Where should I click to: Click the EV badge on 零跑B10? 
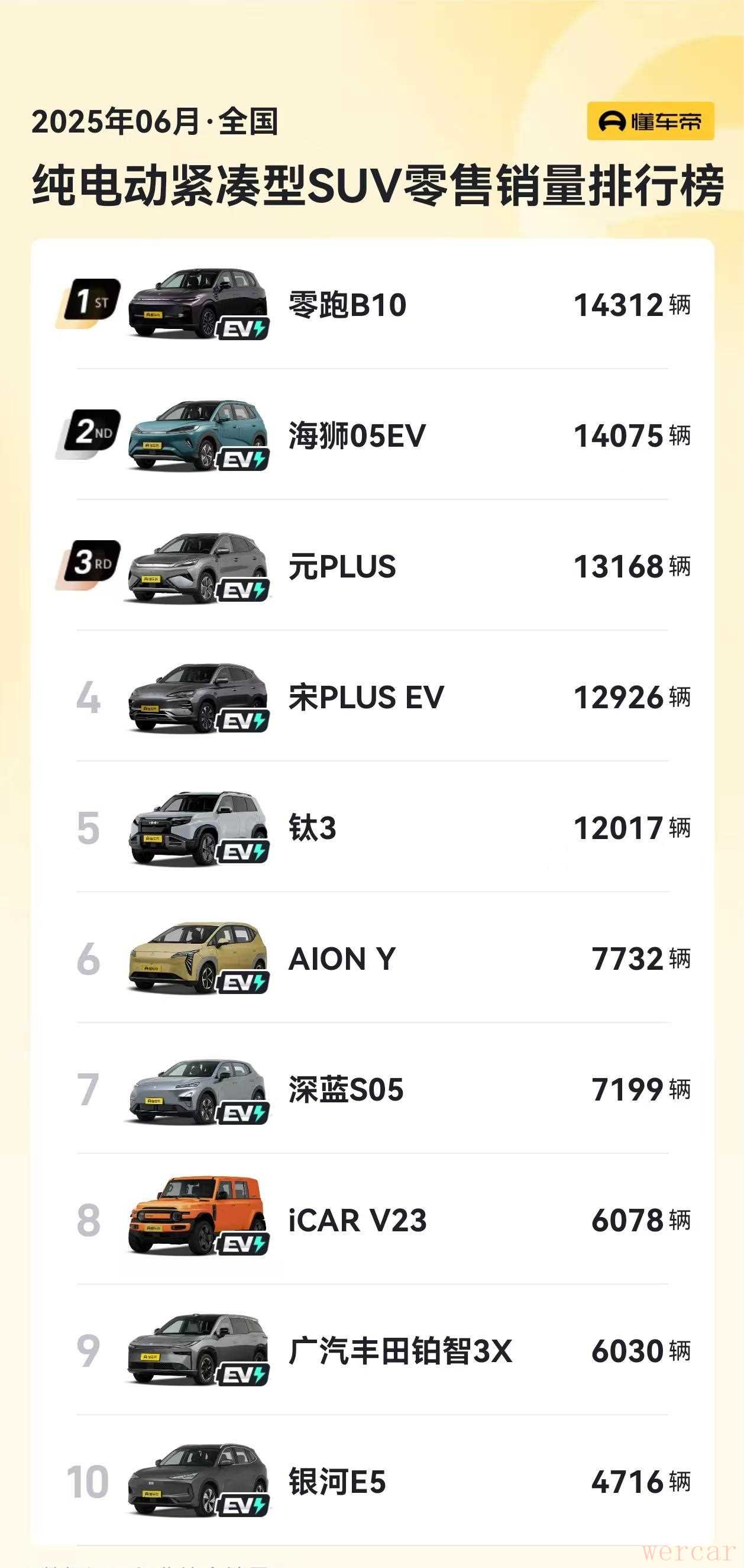point(242,330)
